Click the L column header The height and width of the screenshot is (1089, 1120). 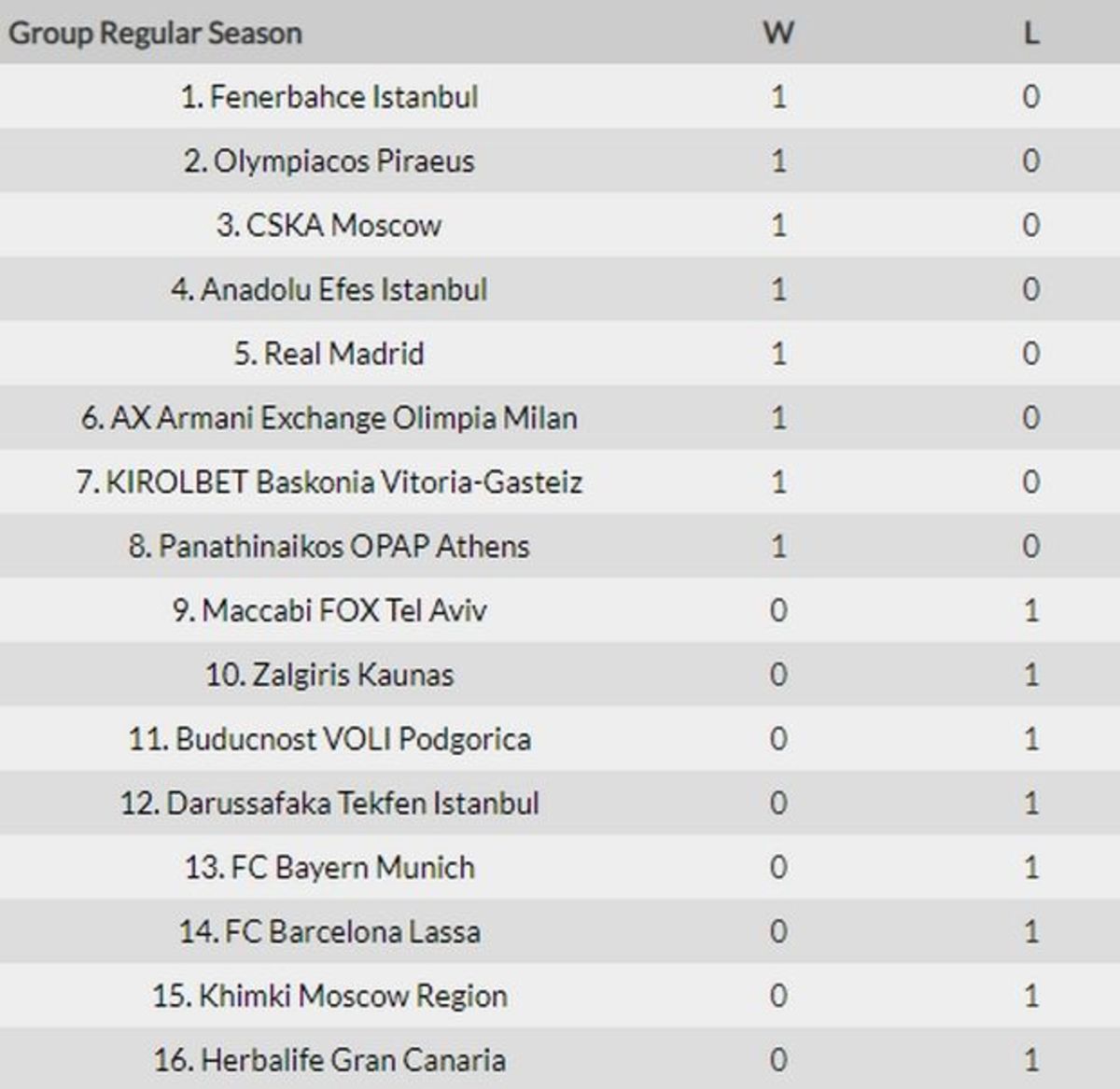tap(1031, 34)
